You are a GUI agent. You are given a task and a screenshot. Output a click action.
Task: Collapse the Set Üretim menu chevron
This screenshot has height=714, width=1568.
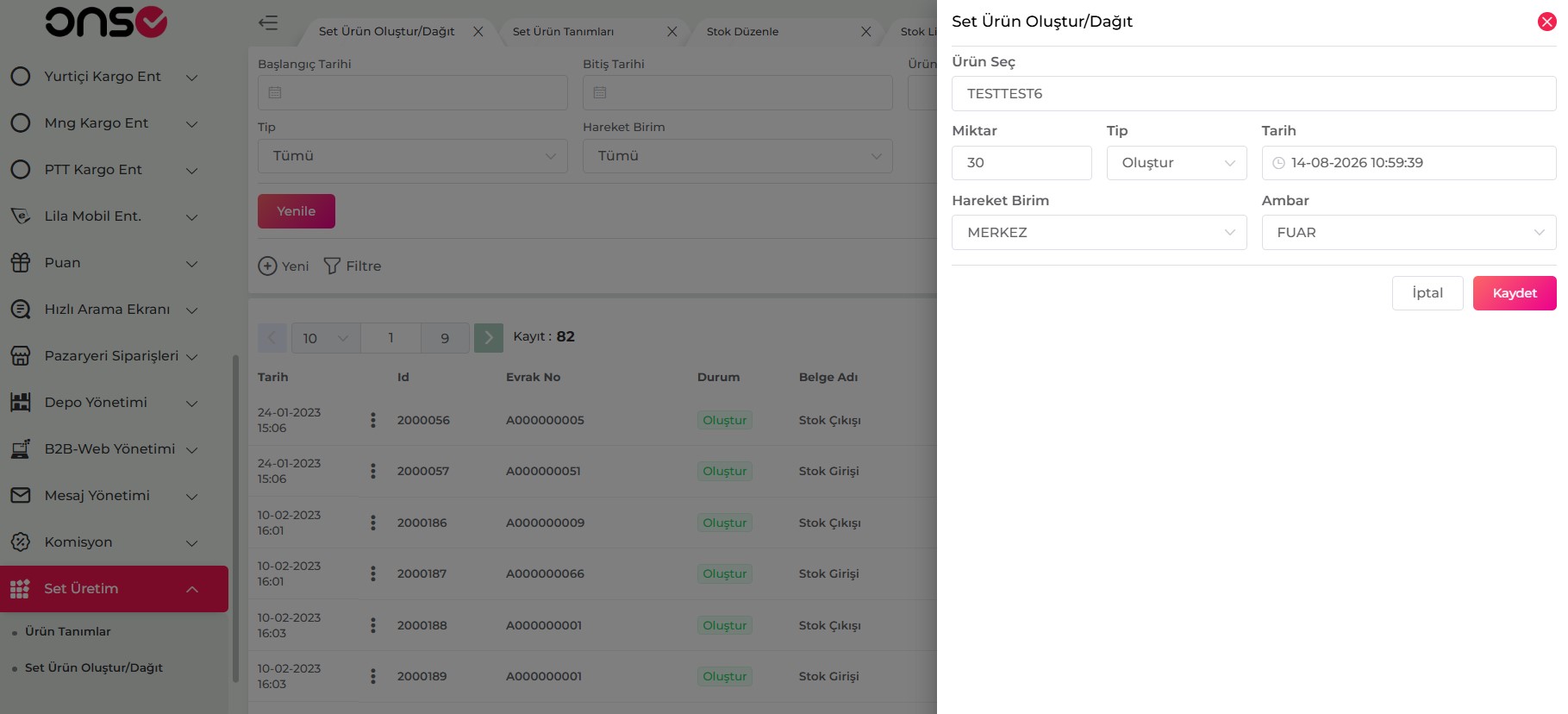coord(192,590)
